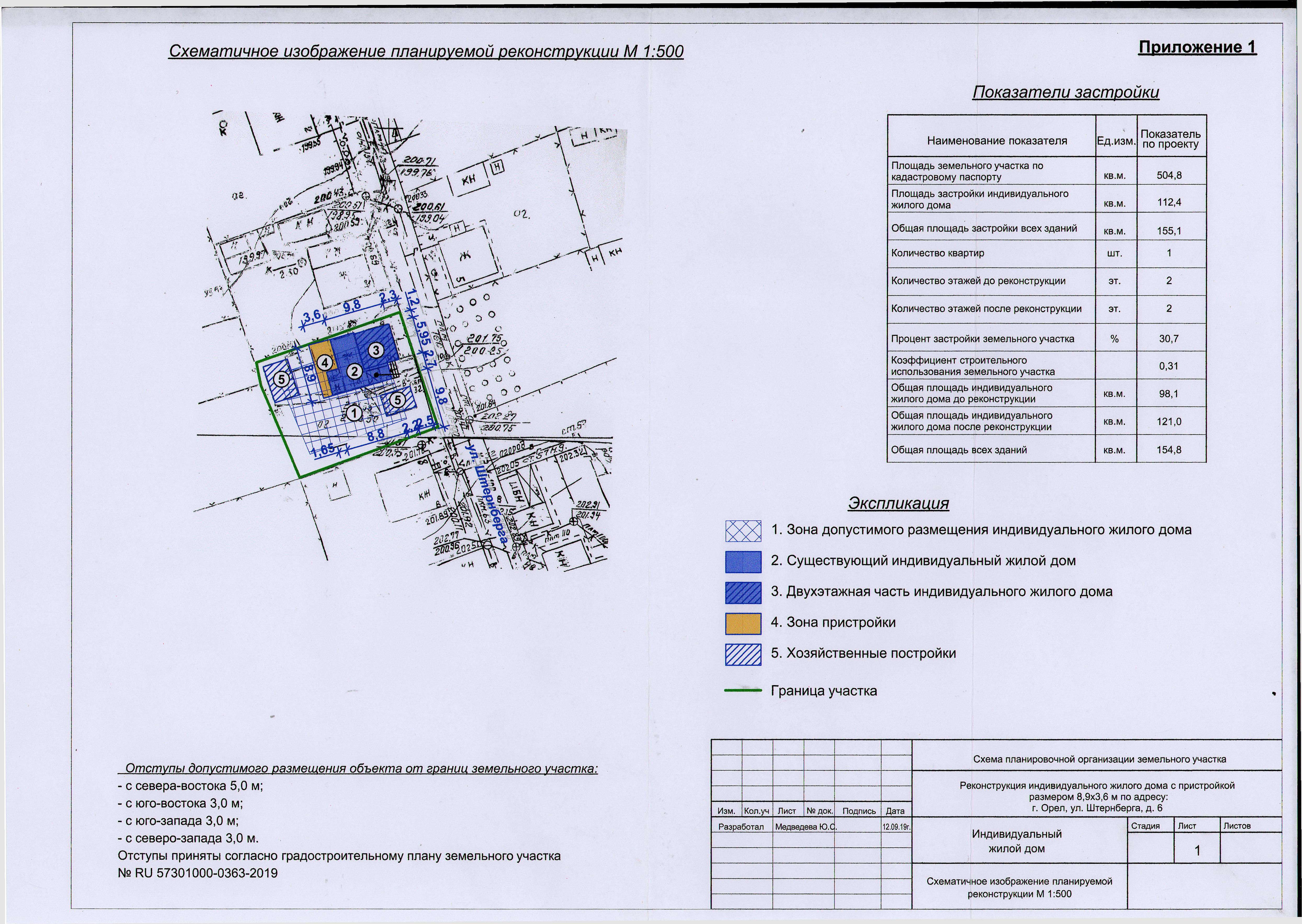Click the value 154,8 in the table

pyautogui.click(x=1169, y=450)
